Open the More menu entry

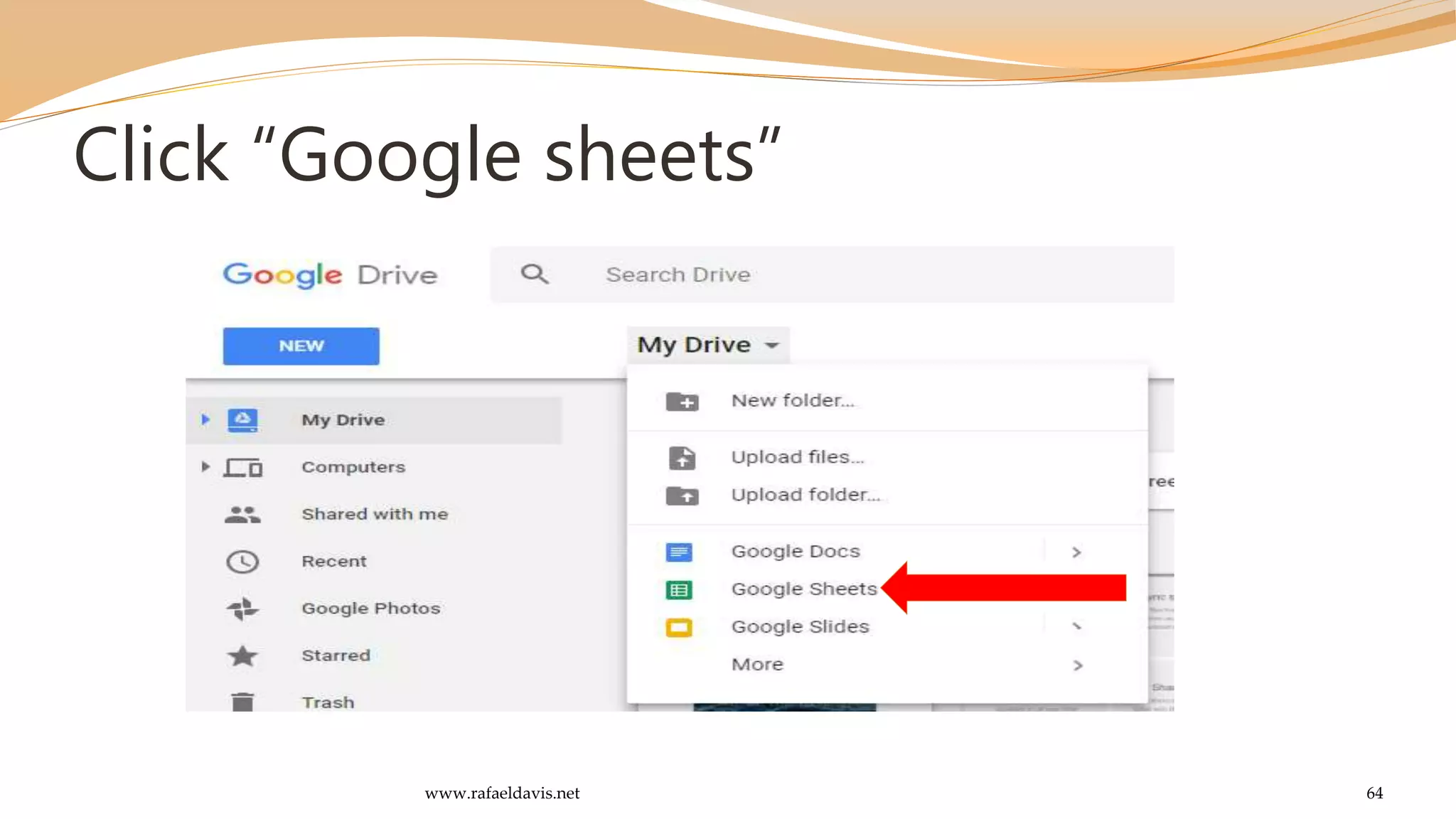click(757, 665)
